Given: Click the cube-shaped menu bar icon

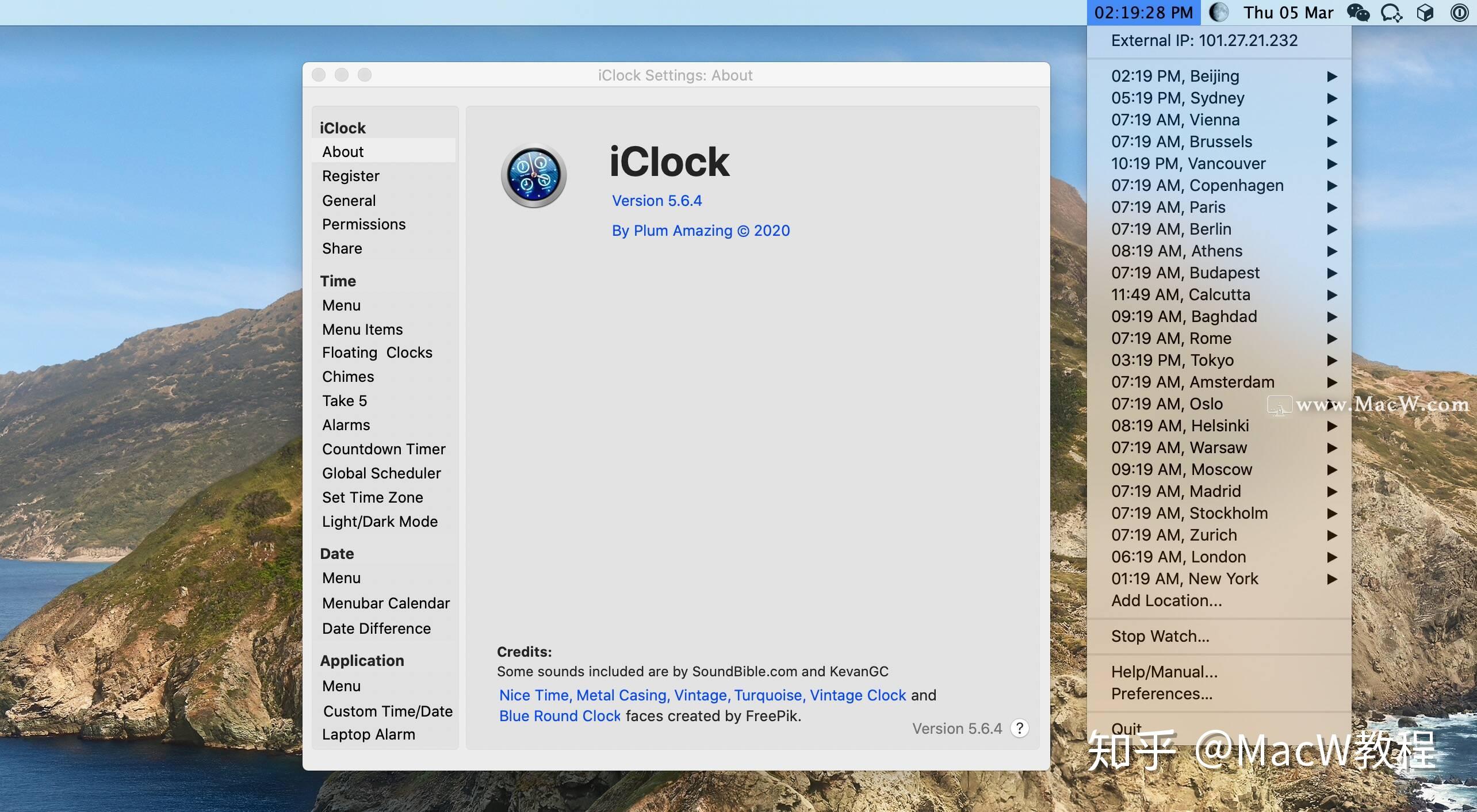Looking at the screenshot, I should [x=1425, y=12].
